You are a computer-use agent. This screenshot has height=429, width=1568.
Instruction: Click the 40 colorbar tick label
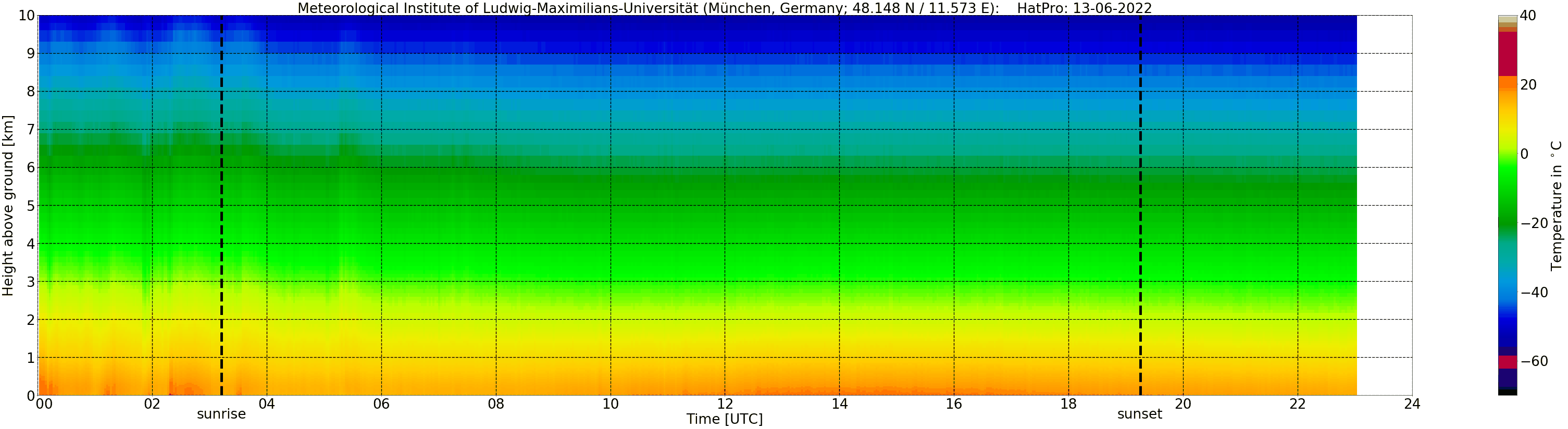point(1528,16)
